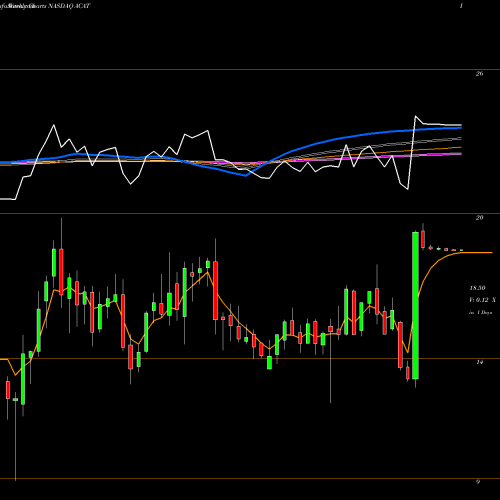Click the 18.50 last price value
This screenshot has height=500, width=500.
(x=477, y=288)
